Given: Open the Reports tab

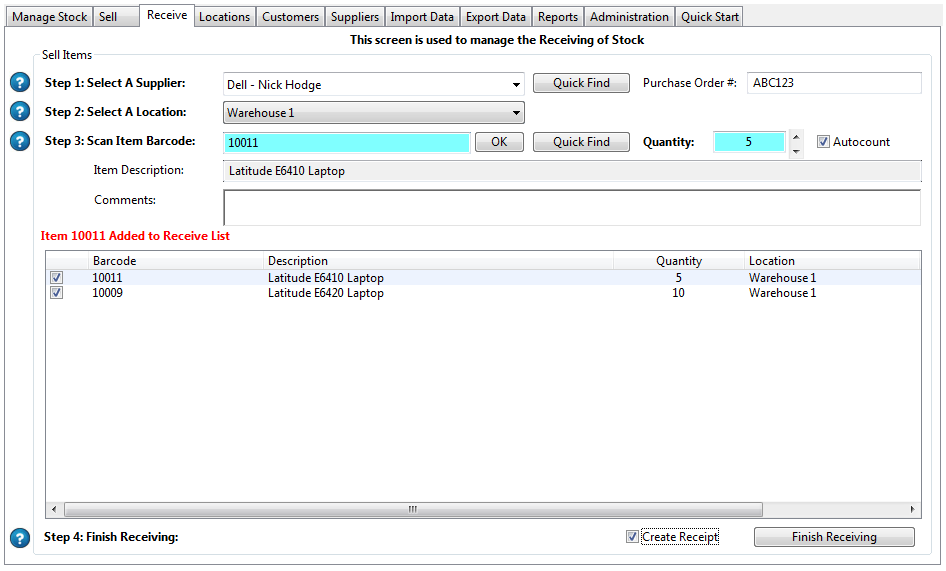Looking at the screenshot, I should click(x=557, y=17).
